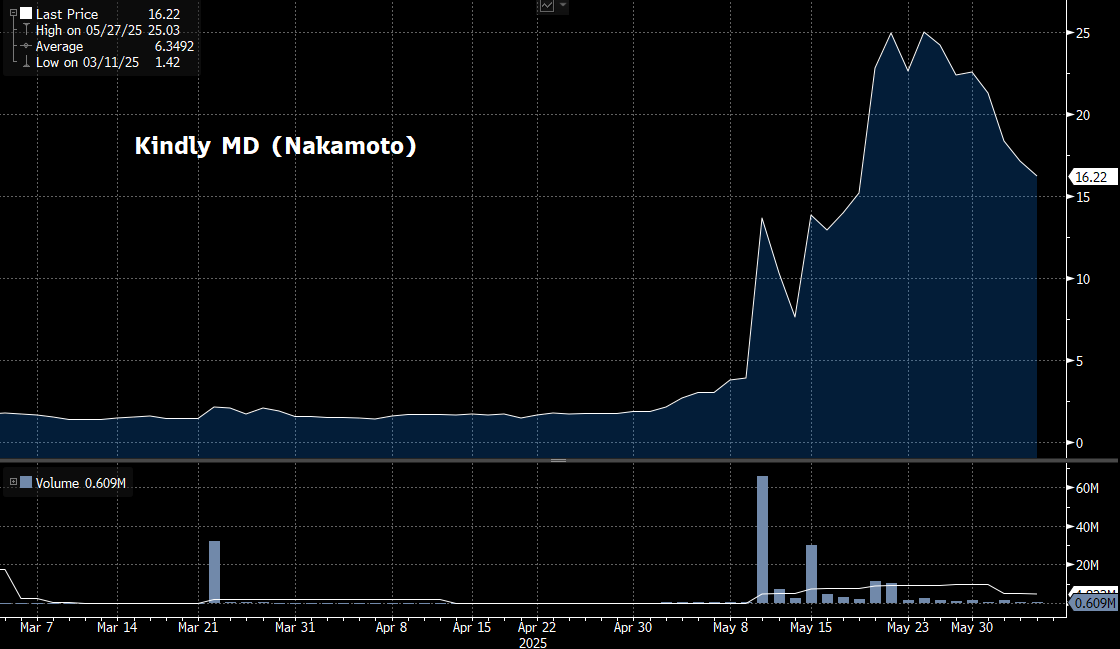Click the March 21 volume spike bar

pos(214,572)
